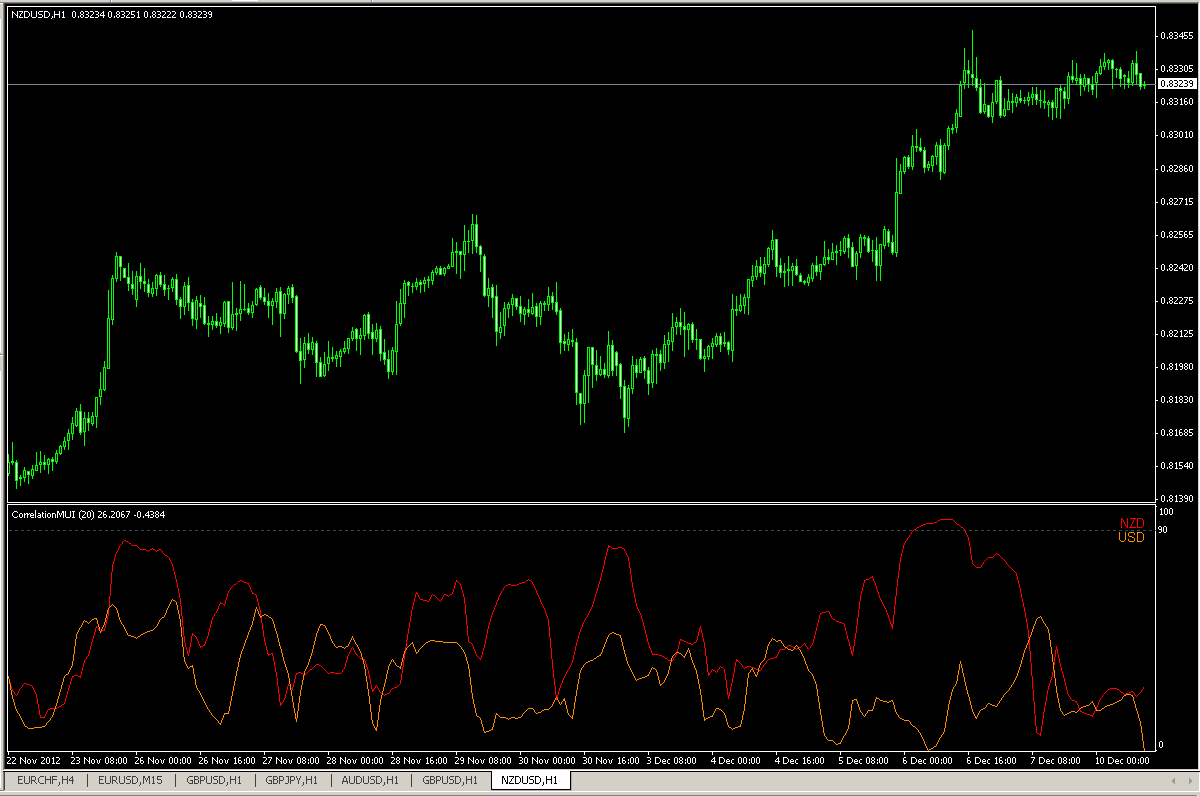Click the CorrelationMUI (20) indicator label

(88, 514)
